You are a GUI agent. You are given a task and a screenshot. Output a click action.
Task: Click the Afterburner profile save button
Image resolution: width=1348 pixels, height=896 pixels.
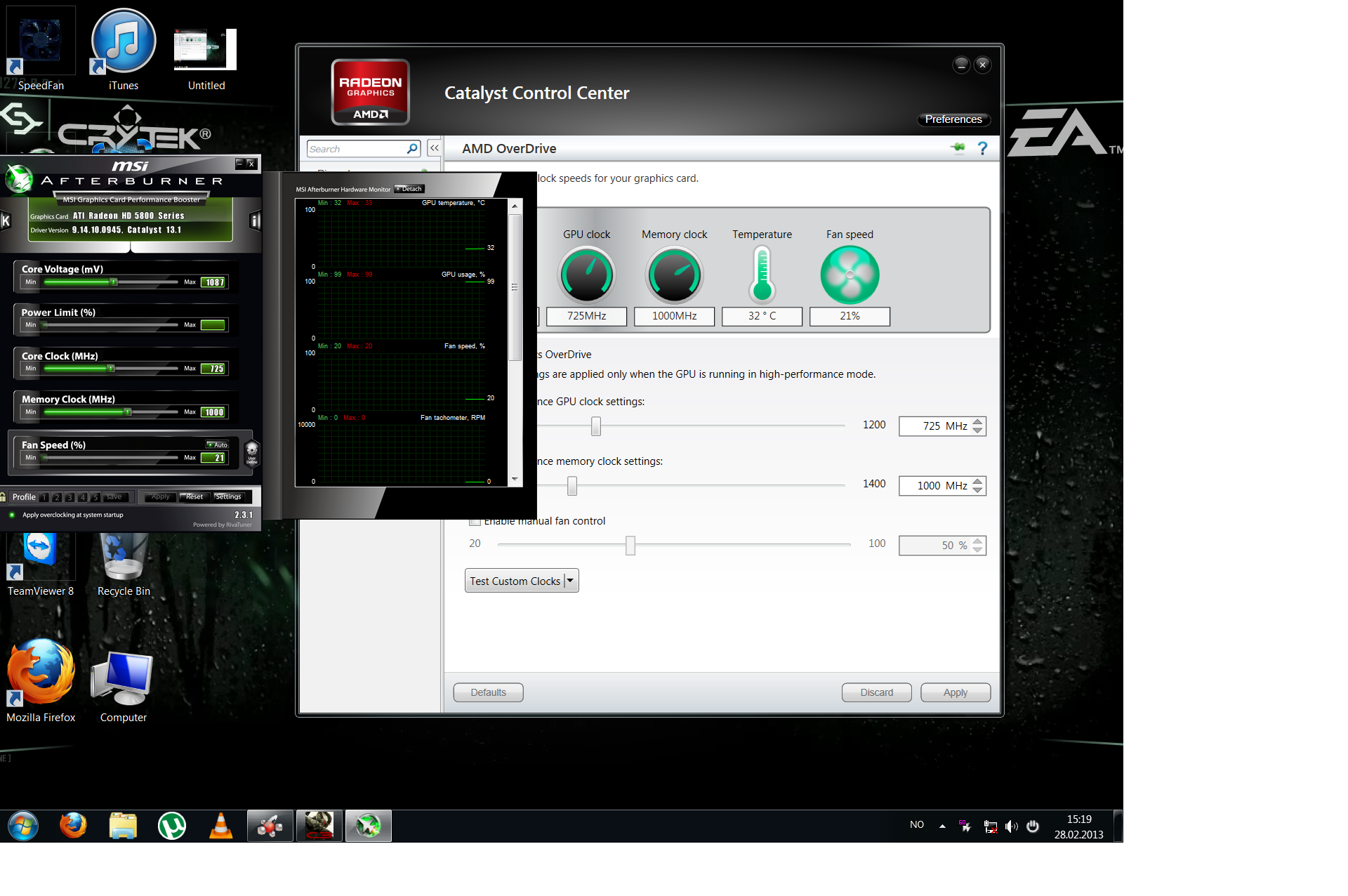[114, 497]
